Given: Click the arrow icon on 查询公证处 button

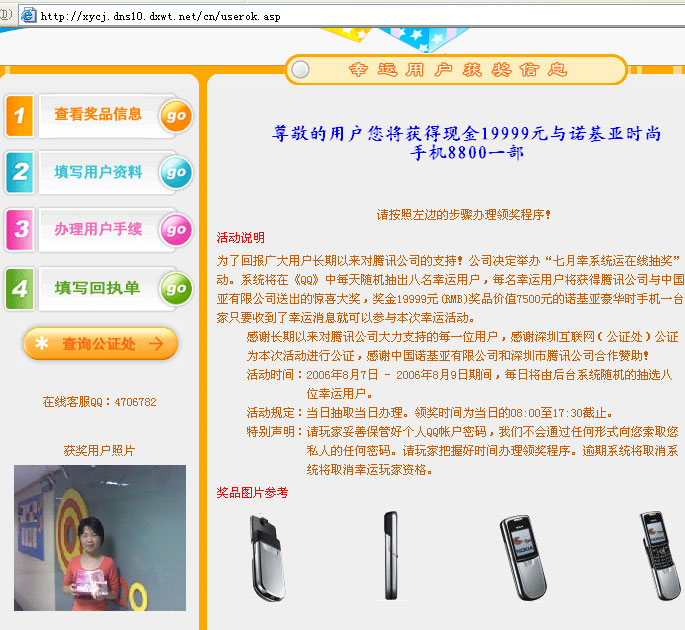Looking at the screenshot, I should pos(156,344).
